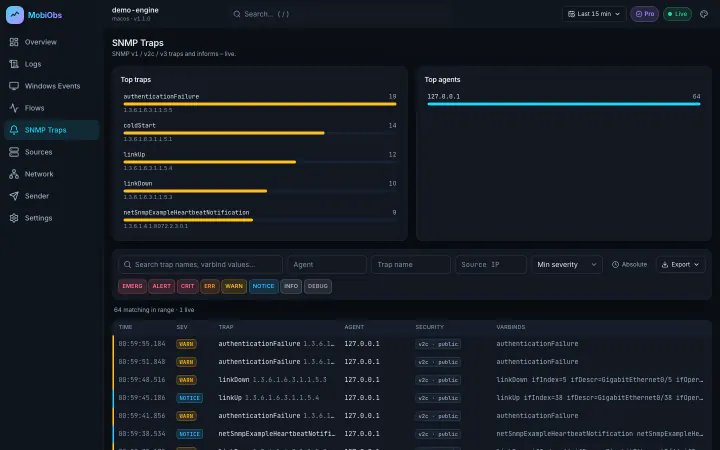This screenshot has height=450, width=720.
Task: Switch to Absolute time display
Action: coord(629,264)
